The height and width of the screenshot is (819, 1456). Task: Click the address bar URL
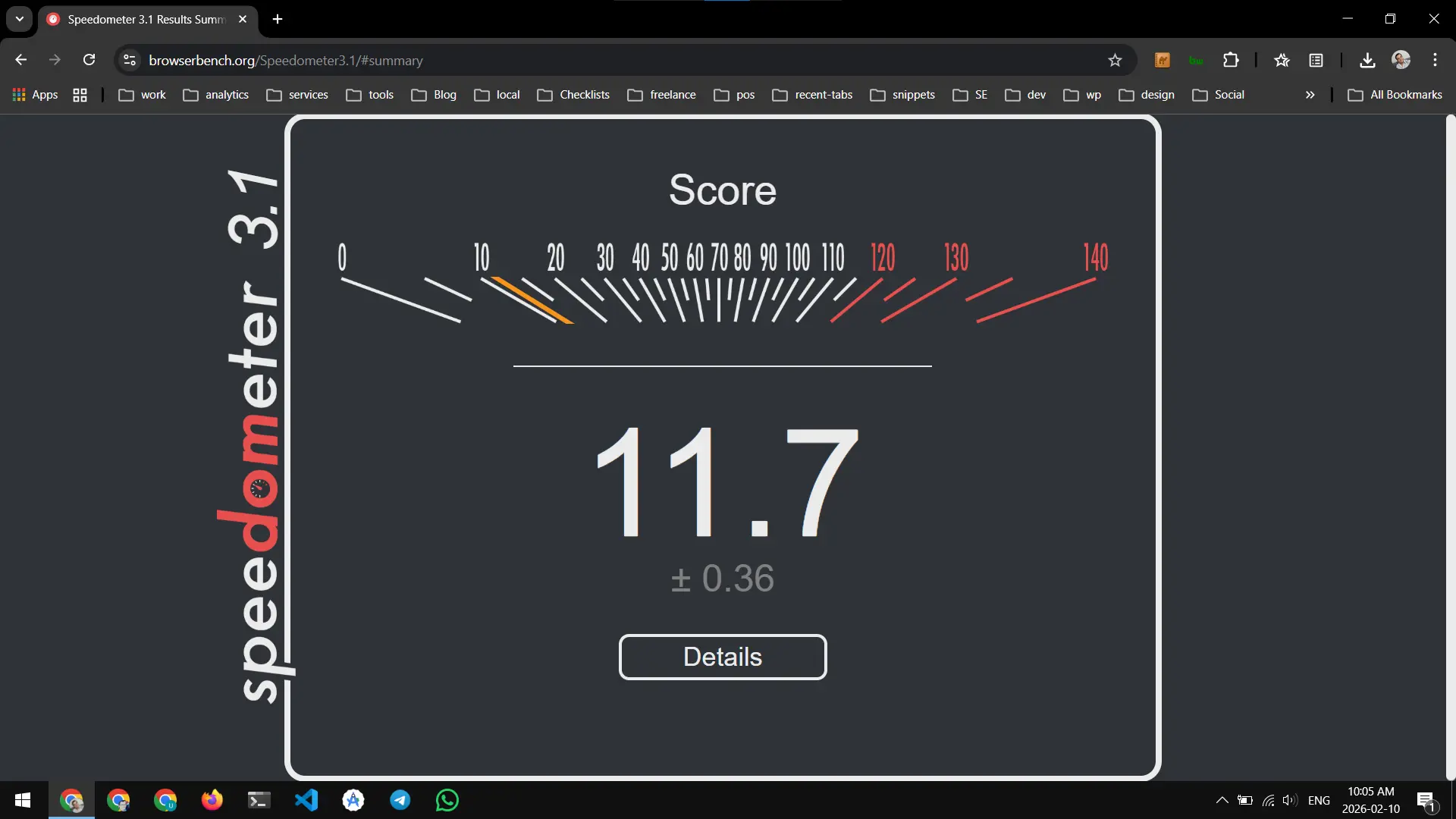tap(287, 60)
